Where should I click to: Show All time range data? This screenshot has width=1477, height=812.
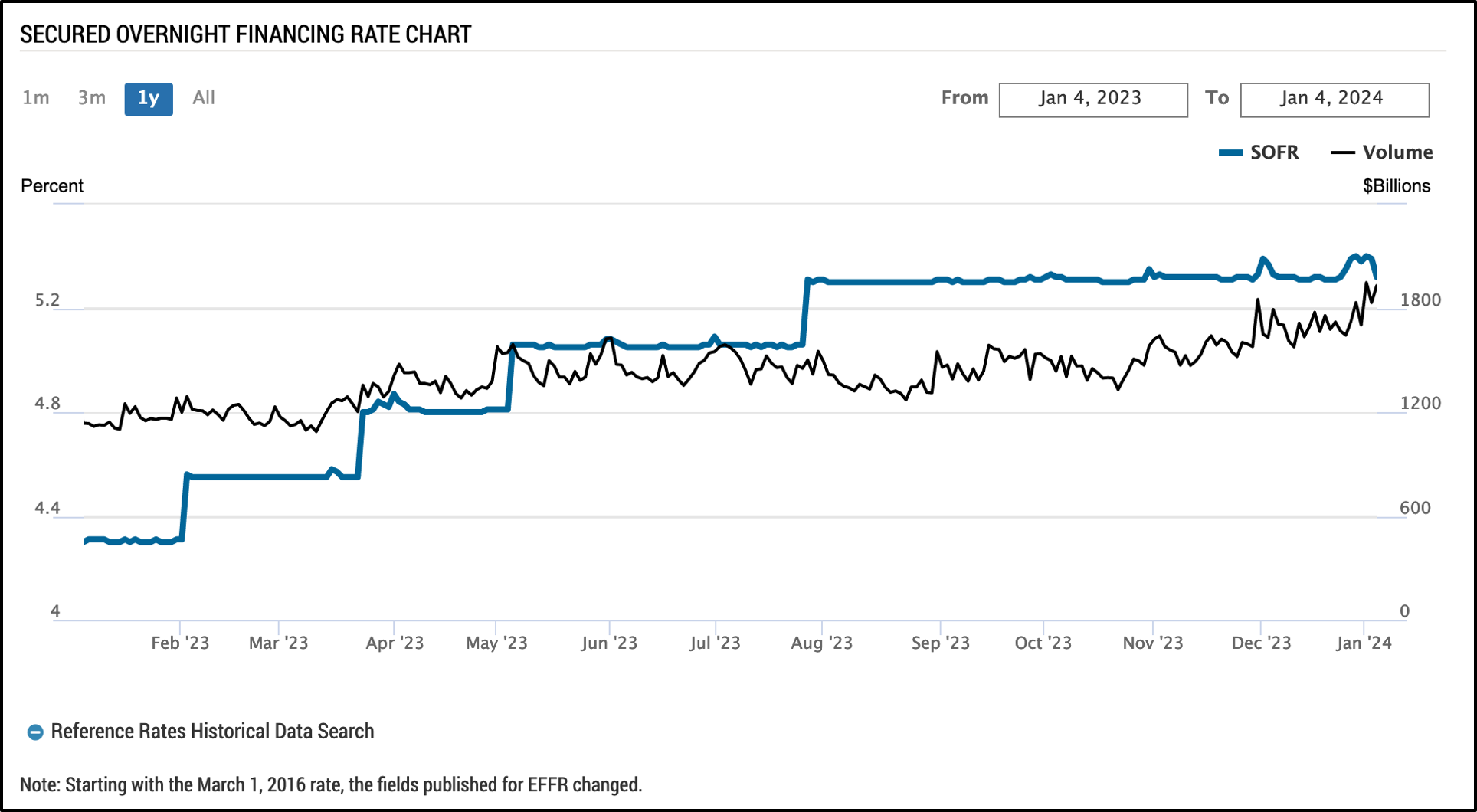pyautogui.click(x=204, y=98)
